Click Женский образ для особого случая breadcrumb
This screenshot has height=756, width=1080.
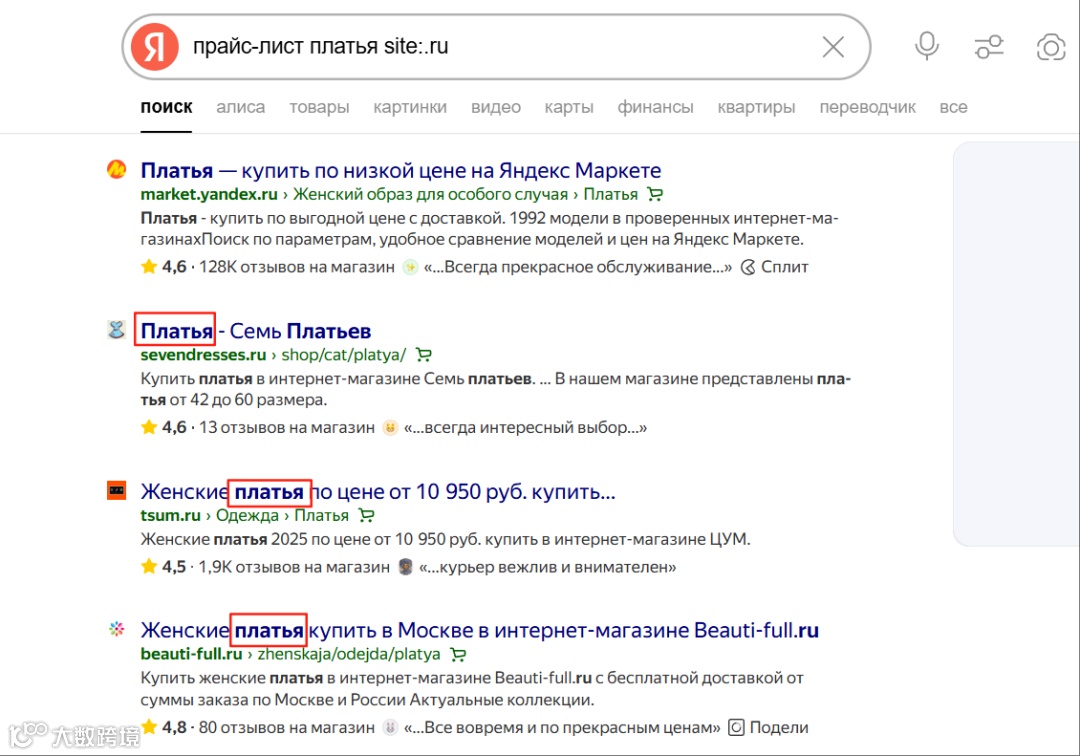click(x=430, y=195)
